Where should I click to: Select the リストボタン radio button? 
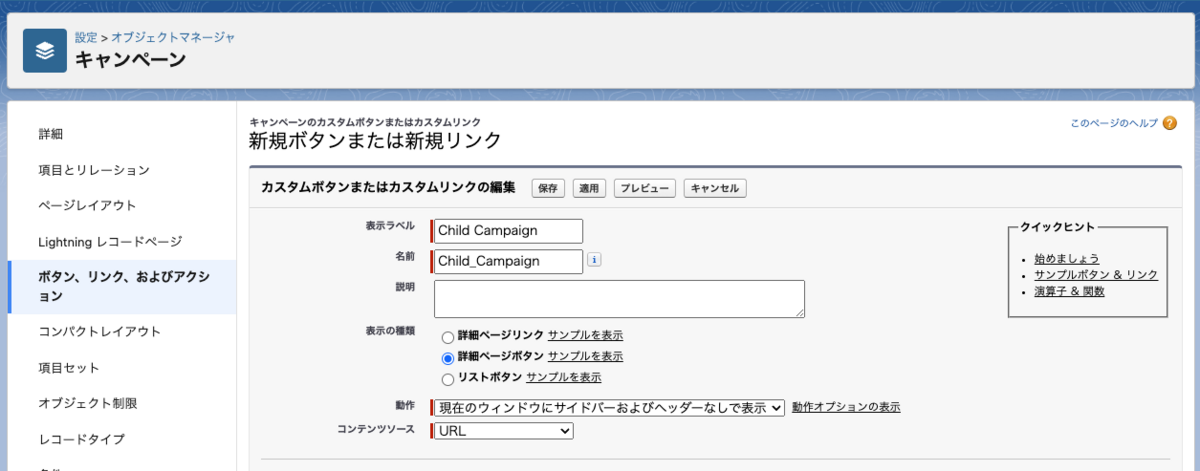(x=448, y=378)
